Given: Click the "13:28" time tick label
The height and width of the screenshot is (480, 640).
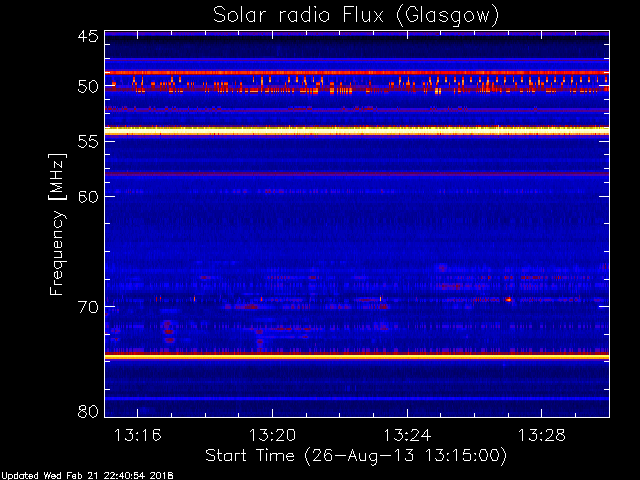Looking at the screenshot, I should (x=542, y=435).
